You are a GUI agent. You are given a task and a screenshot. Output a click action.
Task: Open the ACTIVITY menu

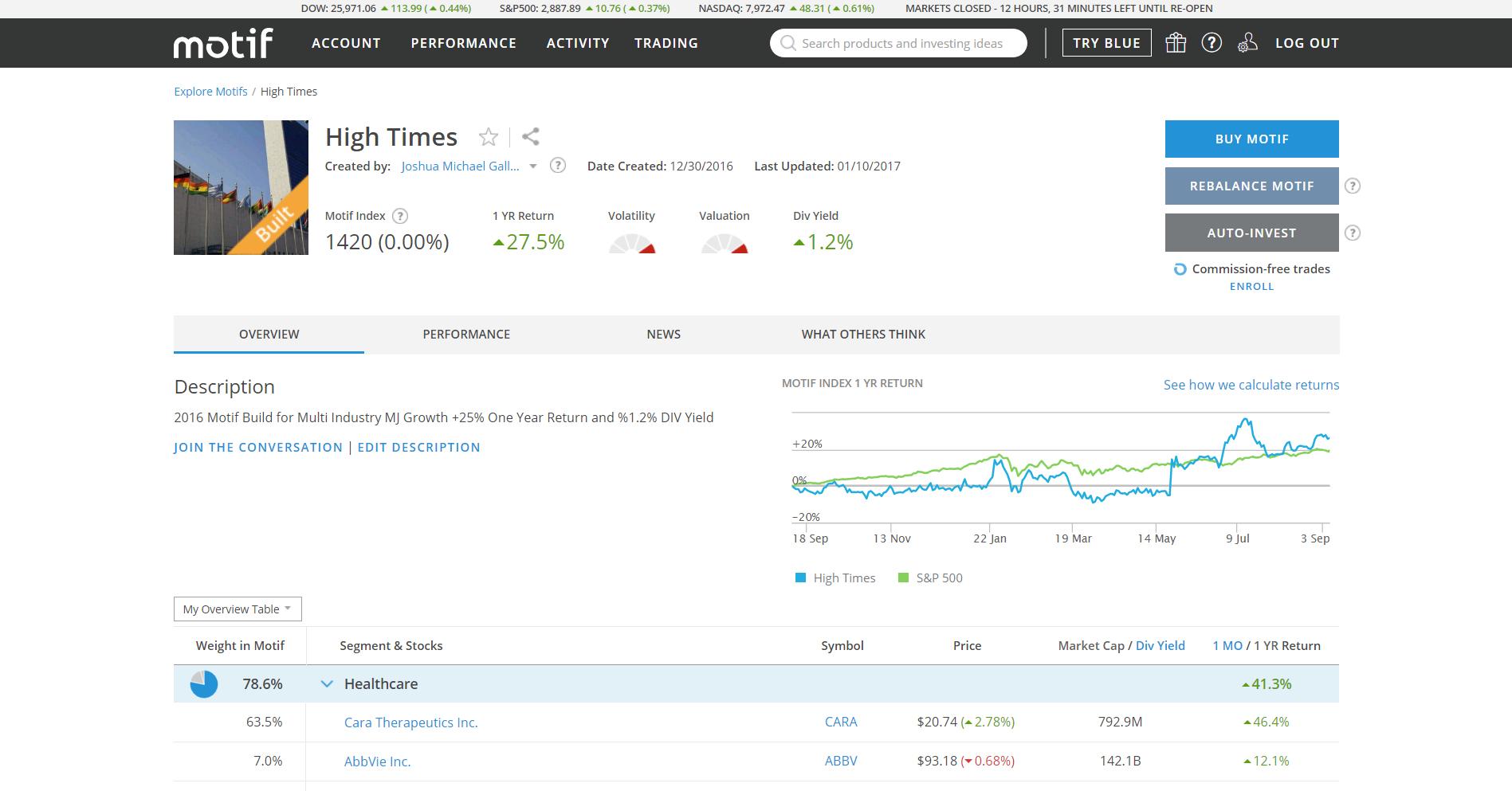click(578, 43)
